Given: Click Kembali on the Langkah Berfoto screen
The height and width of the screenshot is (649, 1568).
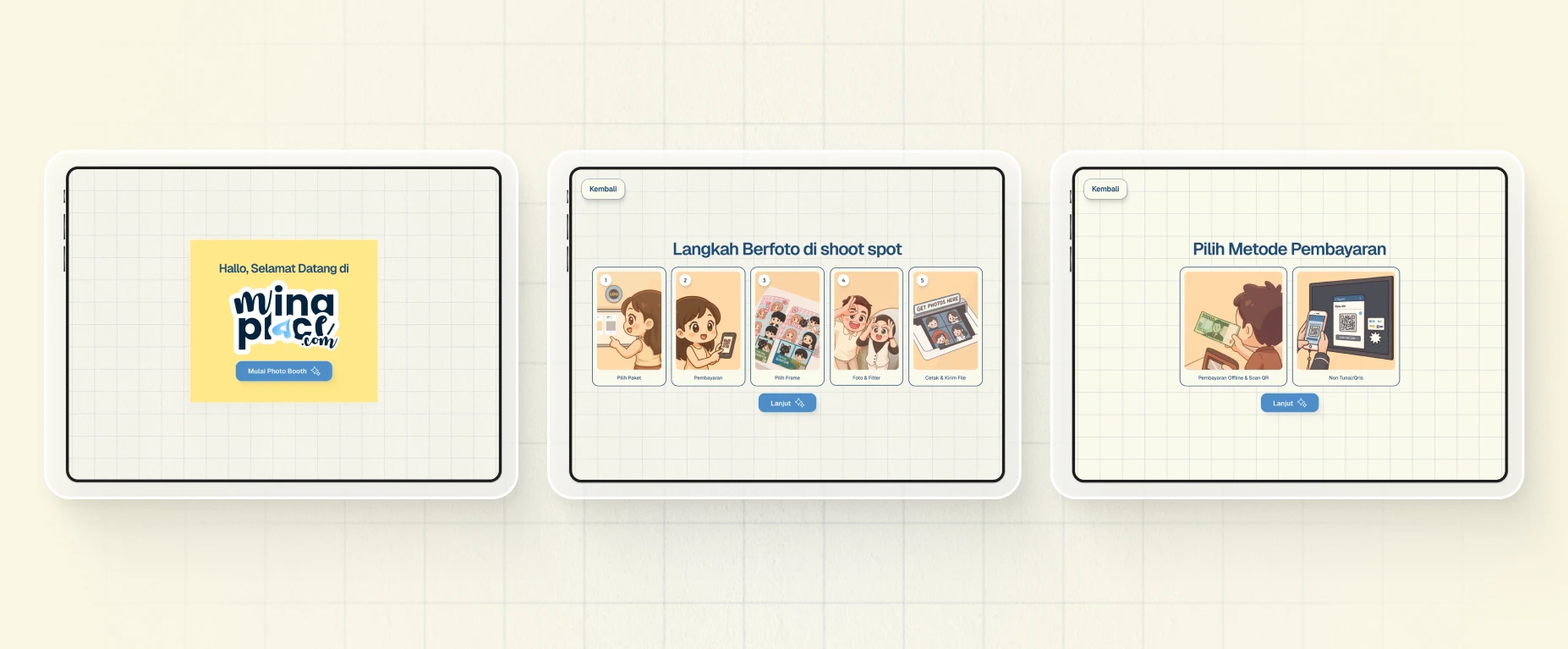Looking at the screenshot, I should coord(603,189).
